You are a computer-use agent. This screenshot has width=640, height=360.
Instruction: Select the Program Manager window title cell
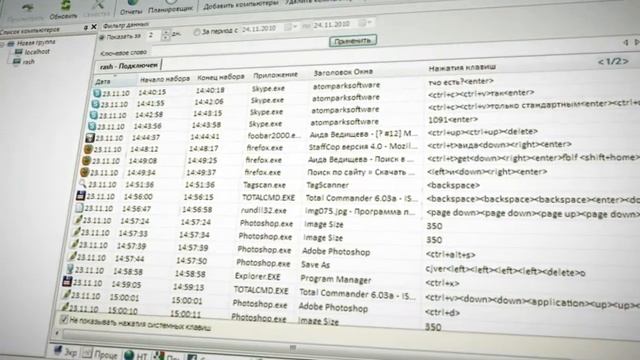[336, 279]
